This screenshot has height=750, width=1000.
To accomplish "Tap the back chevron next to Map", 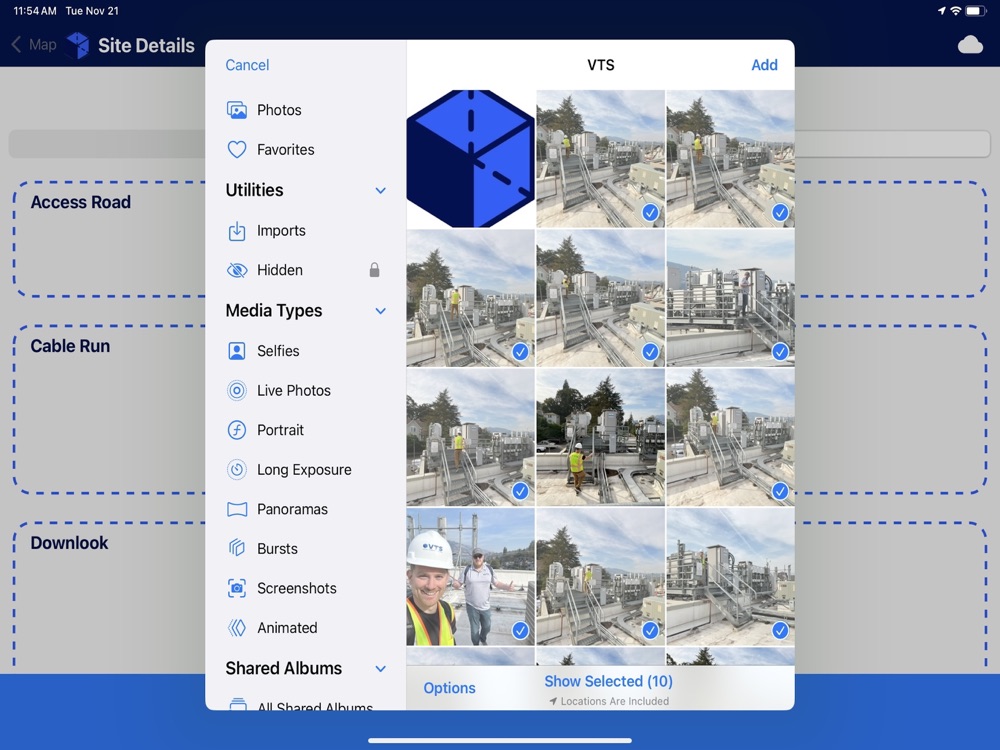I will click(x=17, y=45).
